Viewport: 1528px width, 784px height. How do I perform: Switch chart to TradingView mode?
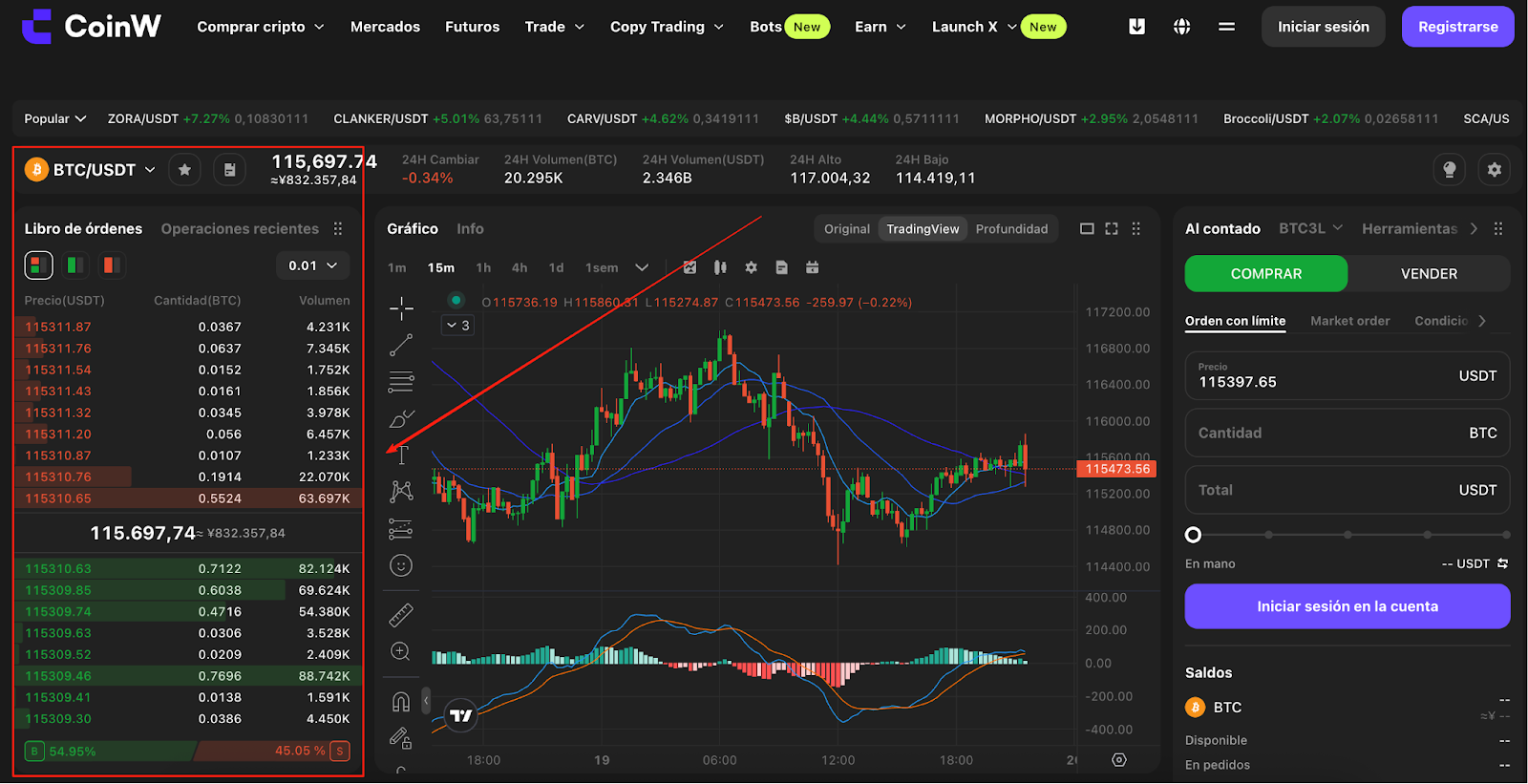[923, 229]
